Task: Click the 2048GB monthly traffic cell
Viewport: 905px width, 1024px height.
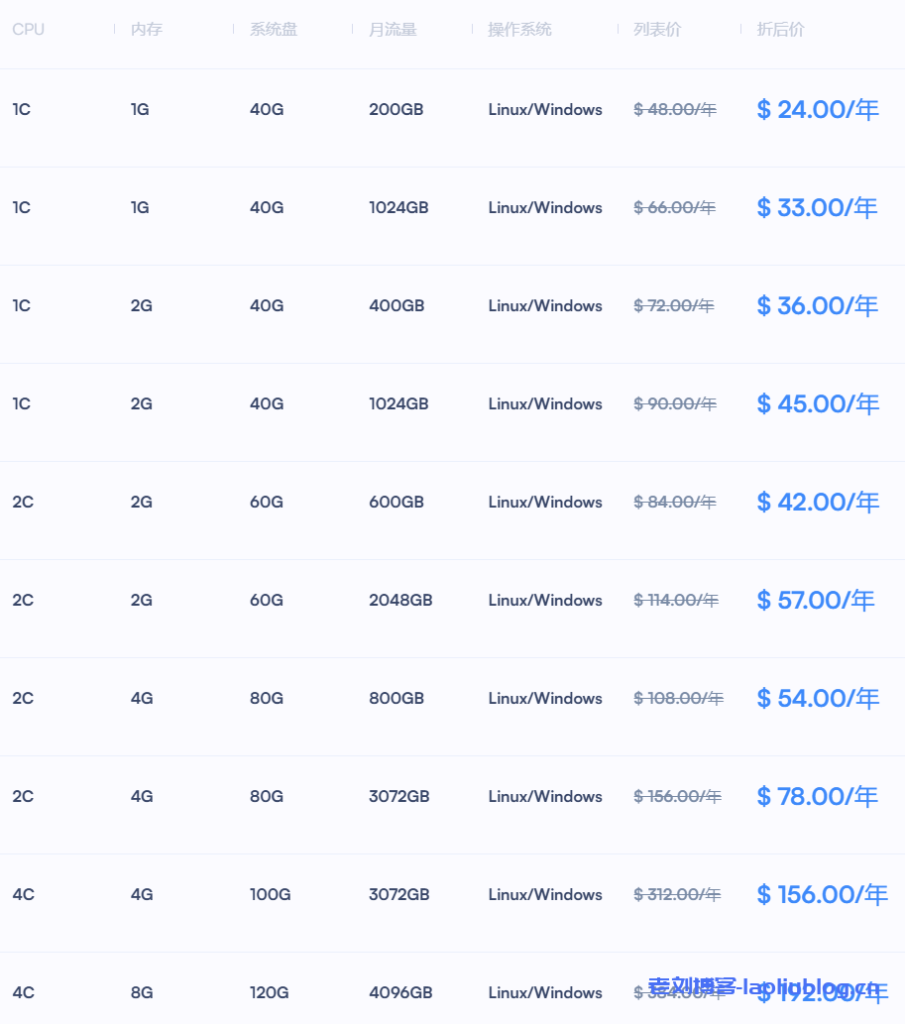Action: click(400, 600)
